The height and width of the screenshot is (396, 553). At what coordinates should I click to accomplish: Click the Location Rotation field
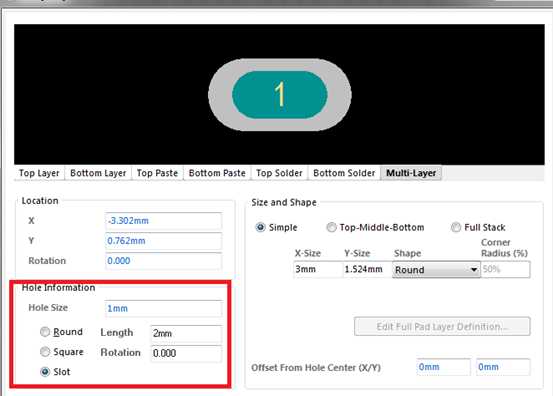point(163,261)
